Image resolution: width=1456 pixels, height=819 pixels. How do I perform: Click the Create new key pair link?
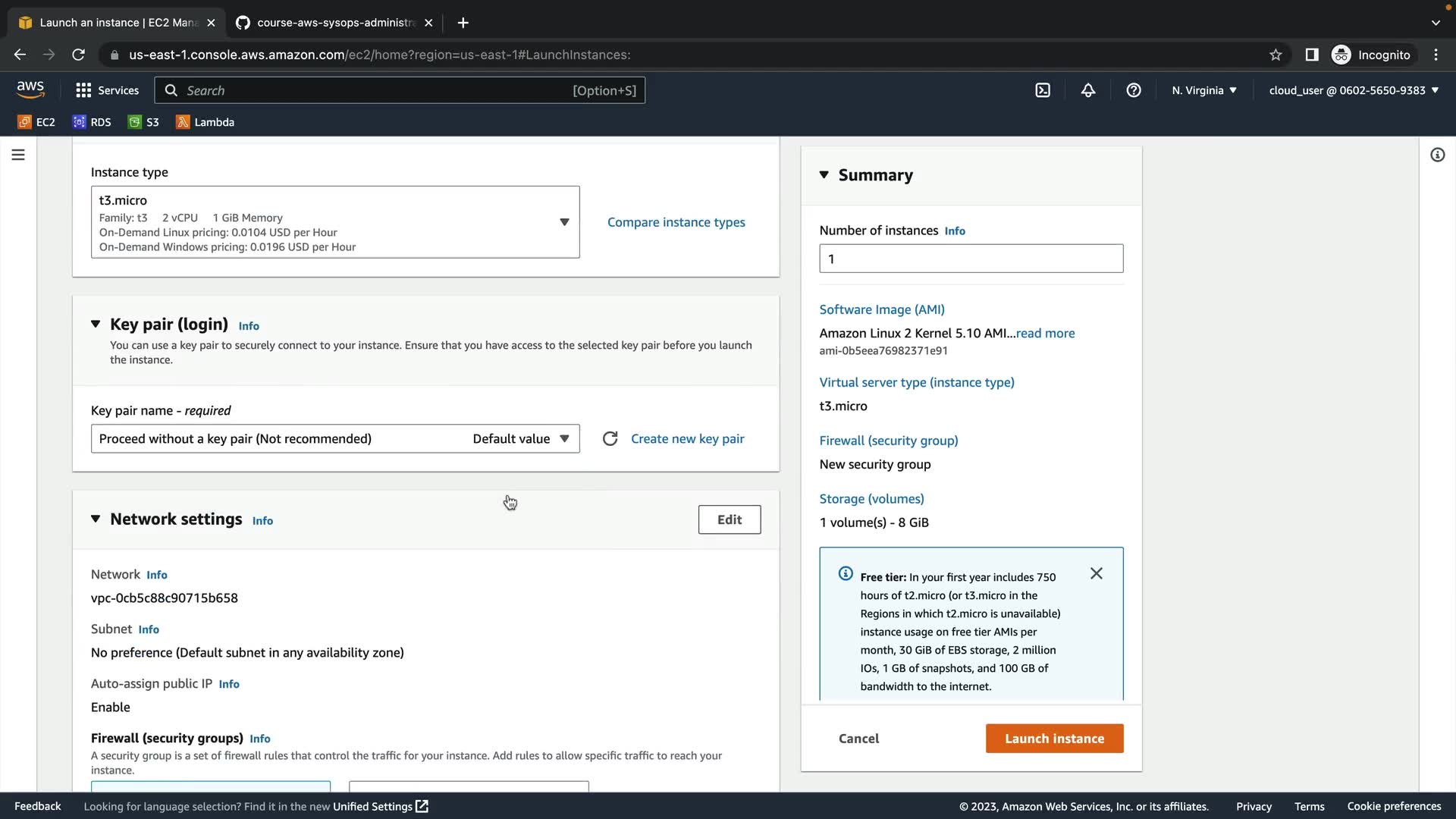687,439
